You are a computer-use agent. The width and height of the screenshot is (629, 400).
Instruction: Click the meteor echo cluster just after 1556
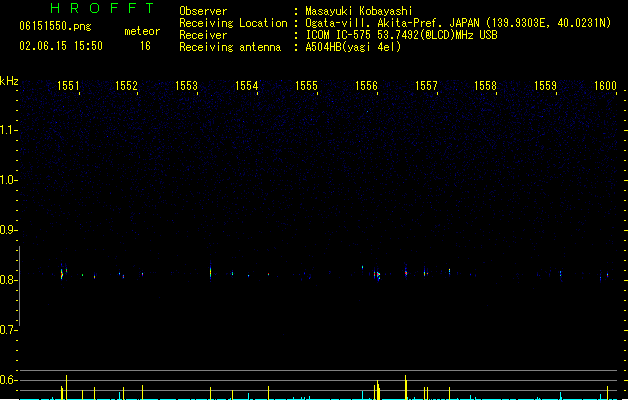(x=377, y=275)
